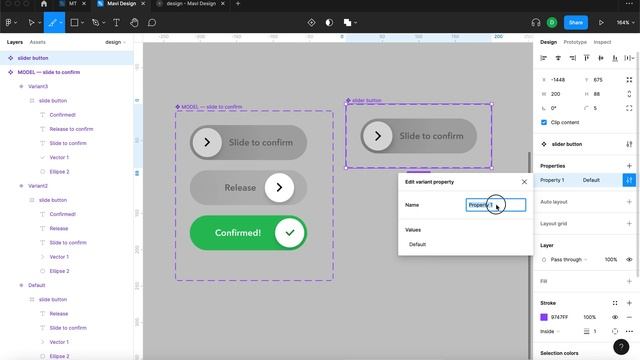Viewport: 640px width, 360px height.
Task: Open component configuration next to slider button
Action: tap(629, 144)
